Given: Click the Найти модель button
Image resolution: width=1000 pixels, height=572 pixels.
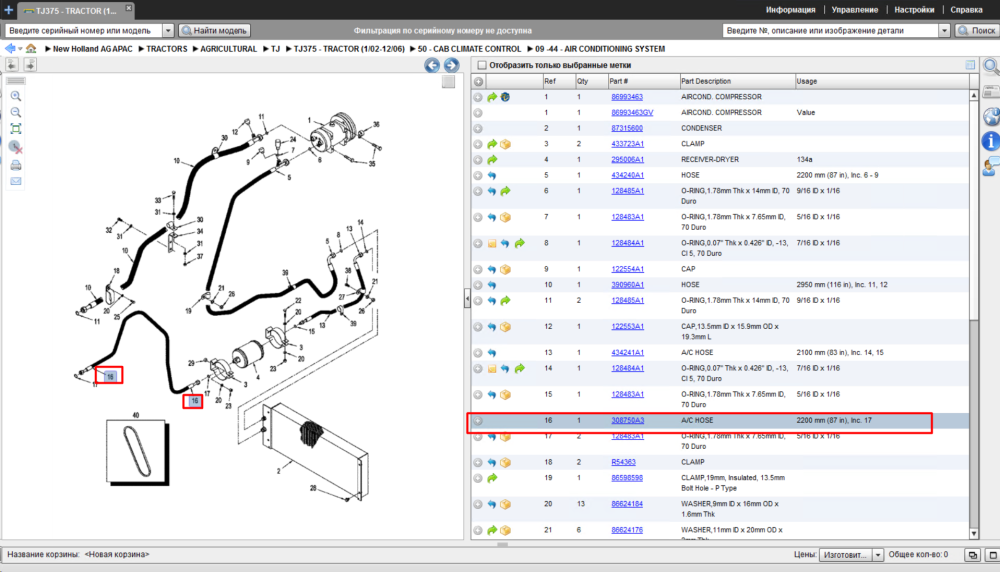Looking at the screenshot, I should click(x=214, y=31).
